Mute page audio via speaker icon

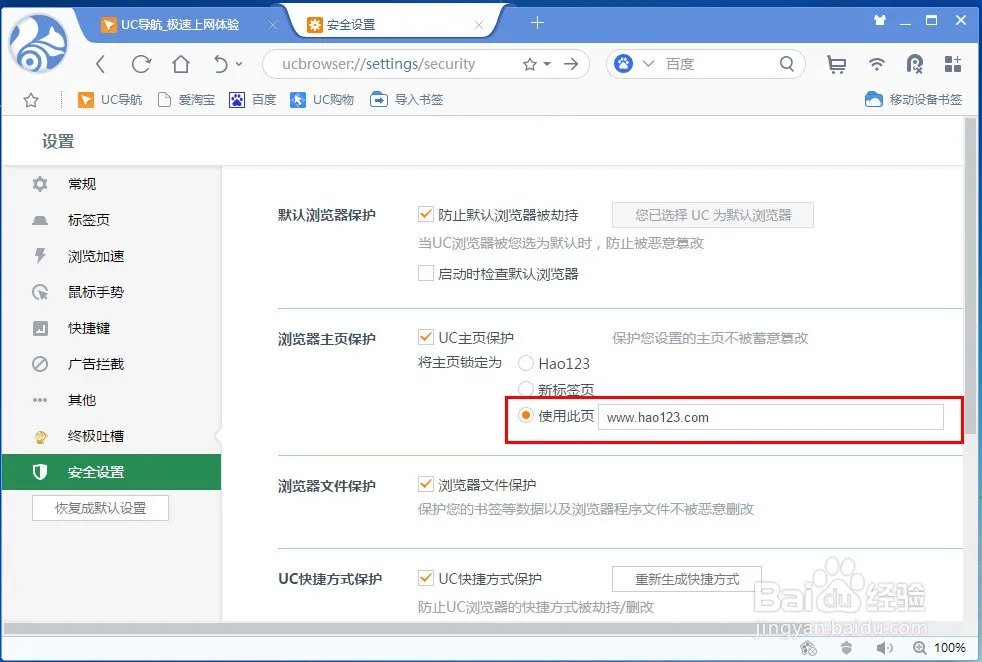[x=884, y=648]
